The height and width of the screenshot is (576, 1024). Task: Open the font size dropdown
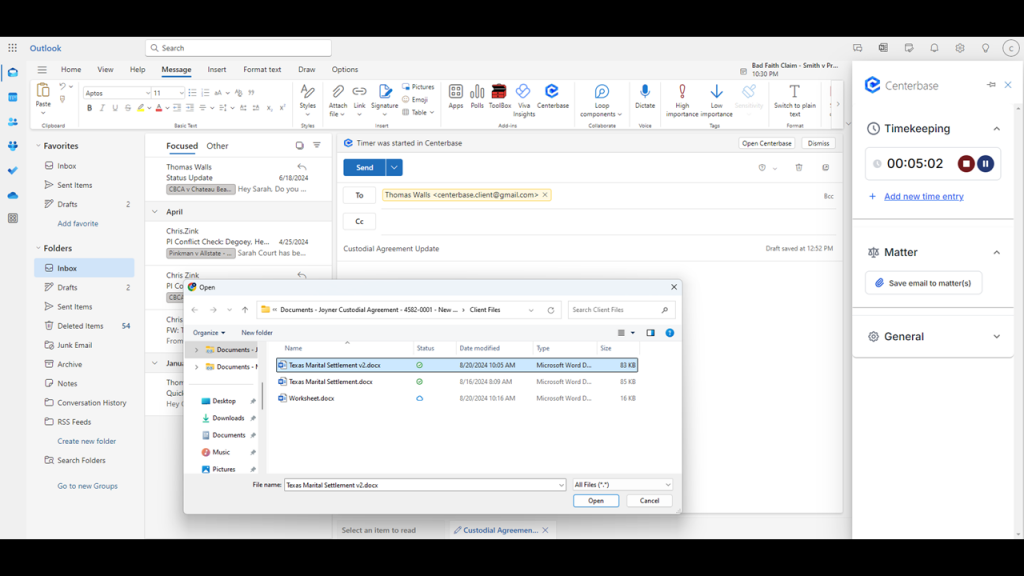pyautogui.click(x=181, y=93)
